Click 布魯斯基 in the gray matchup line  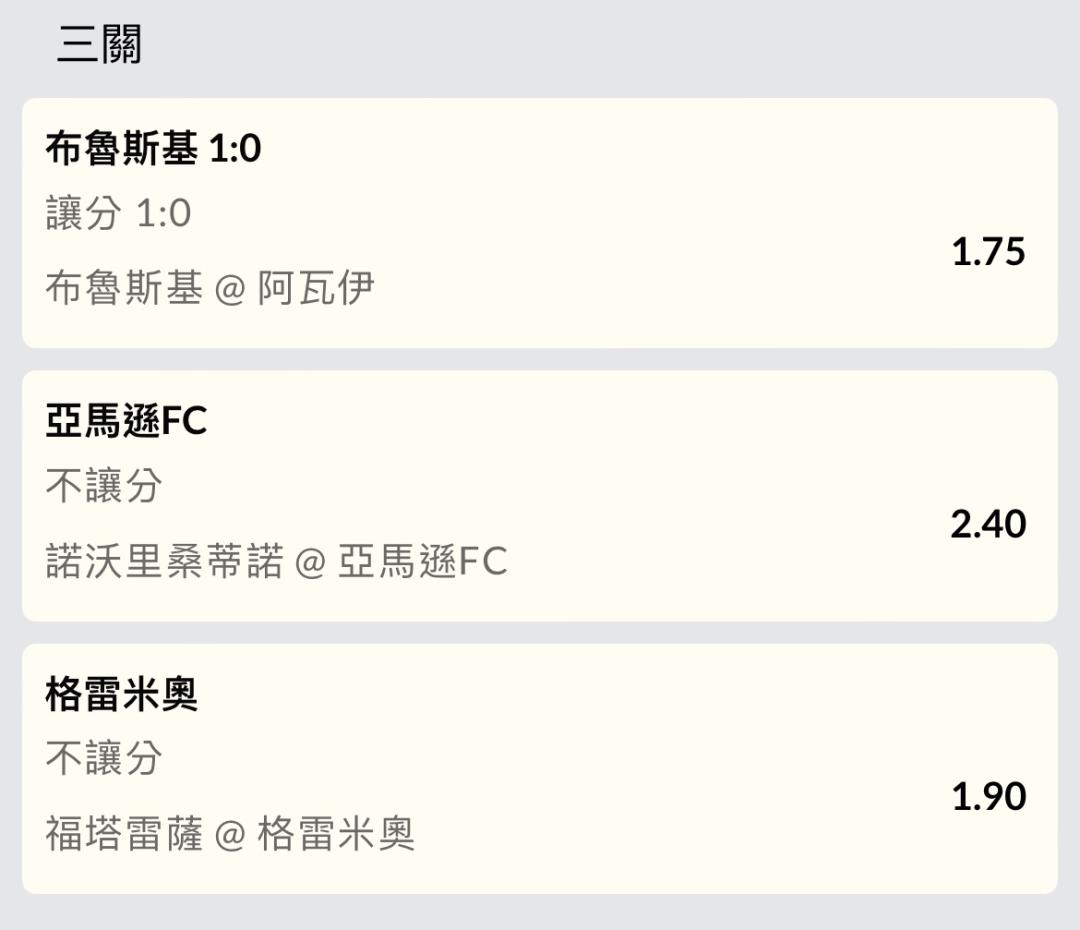tap(124, 288)
